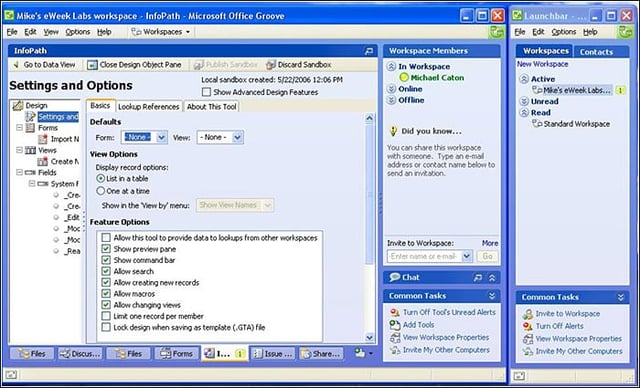Click New Workspace link in Launchbar
640x388 pixels.
click(x=542, y=64)
